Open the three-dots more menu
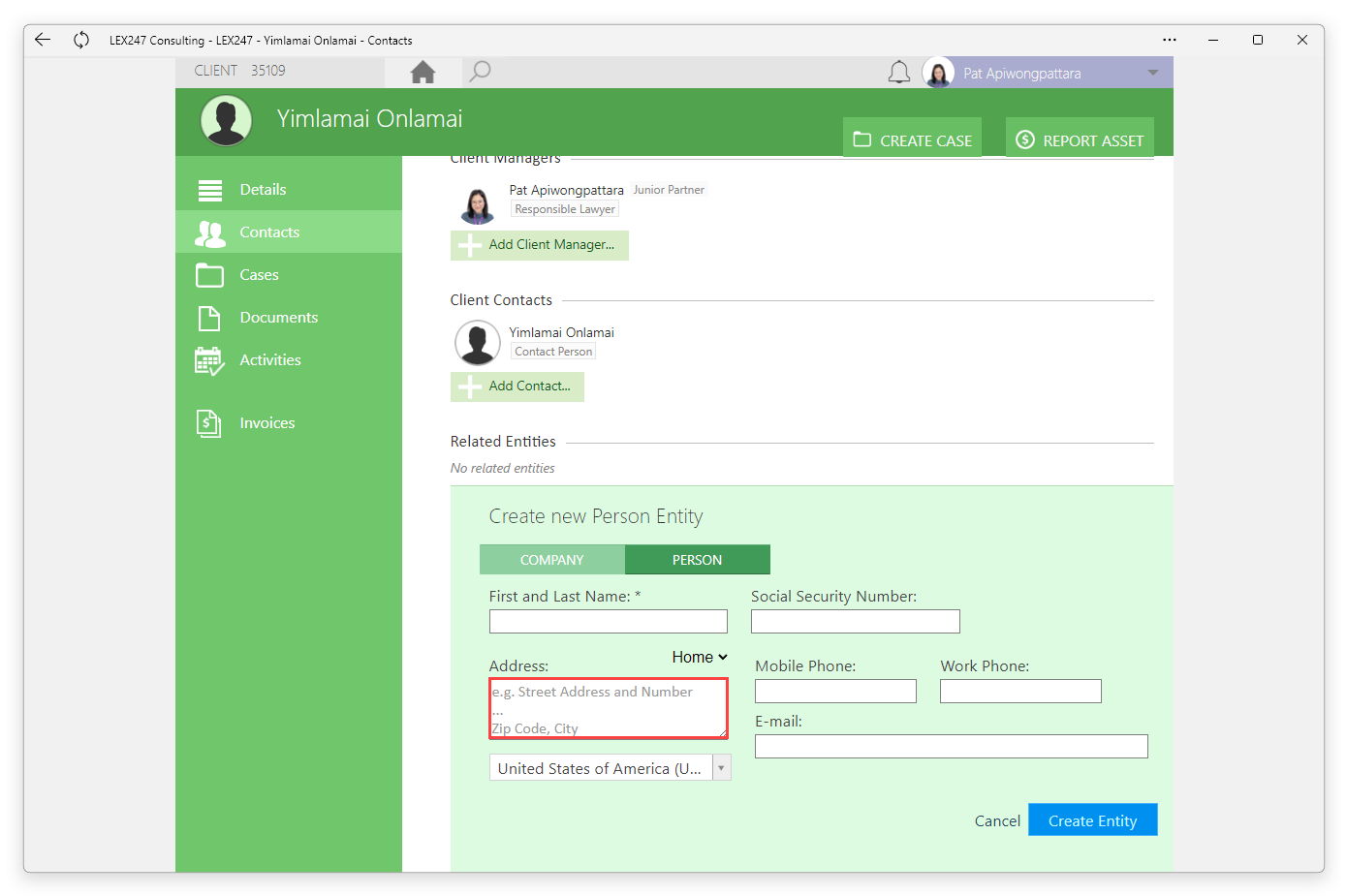Viewport: 1347px width, 896px height. click(x=1170, y=40)
